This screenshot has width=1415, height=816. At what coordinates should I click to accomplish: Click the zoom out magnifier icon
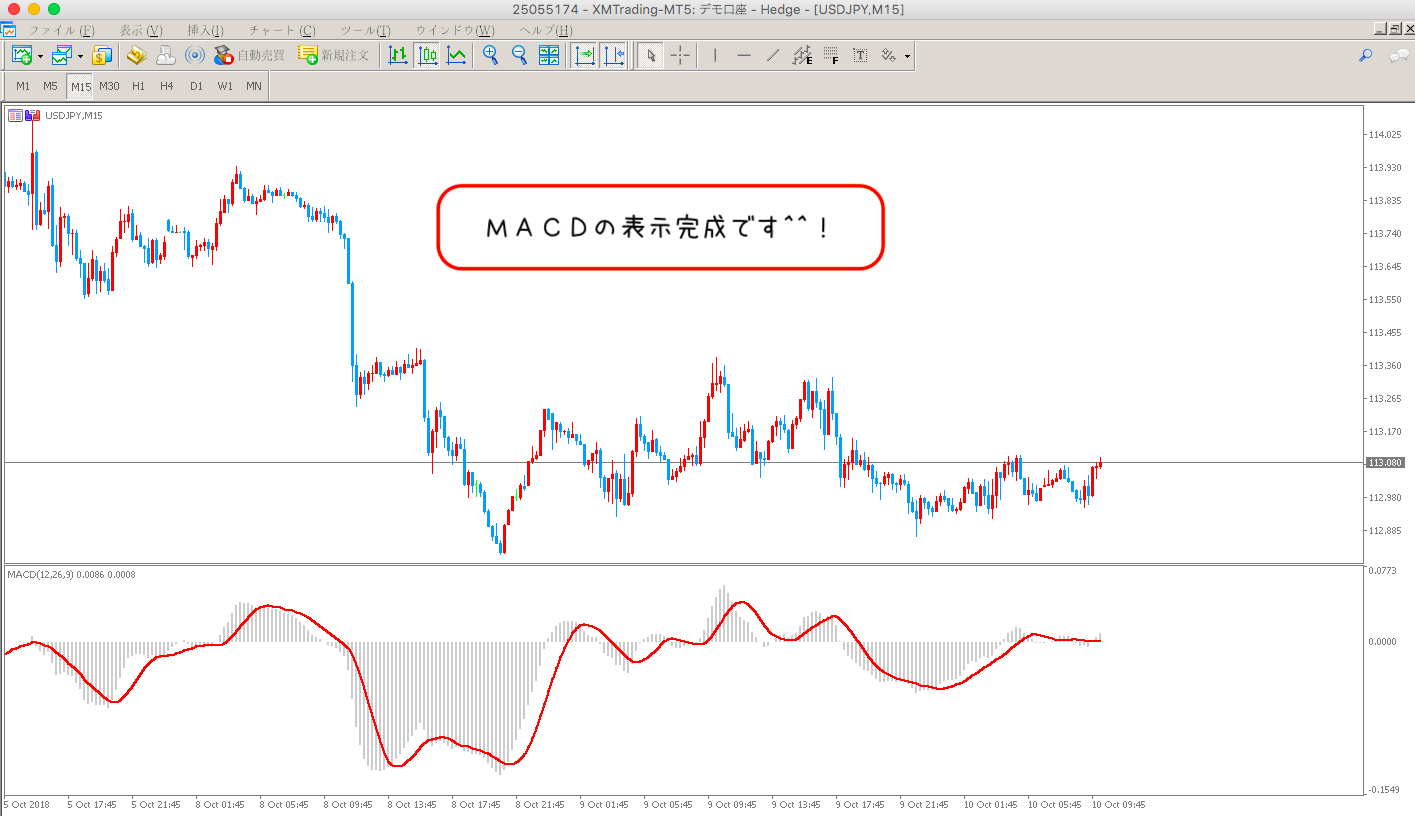[x=519, y=55]
